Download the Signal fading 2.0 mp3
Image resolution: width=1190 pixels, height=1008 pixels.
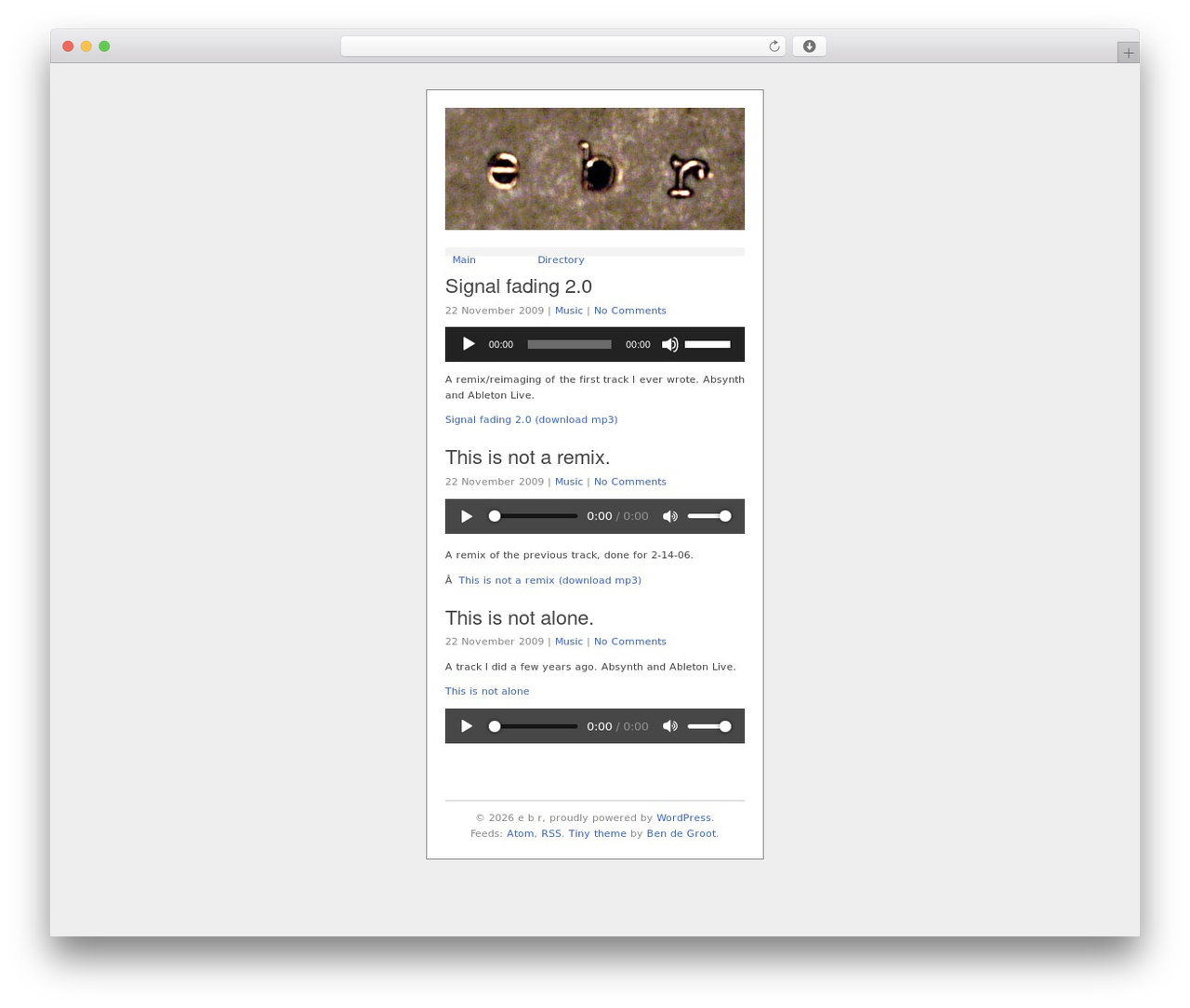tap(532, 419)
